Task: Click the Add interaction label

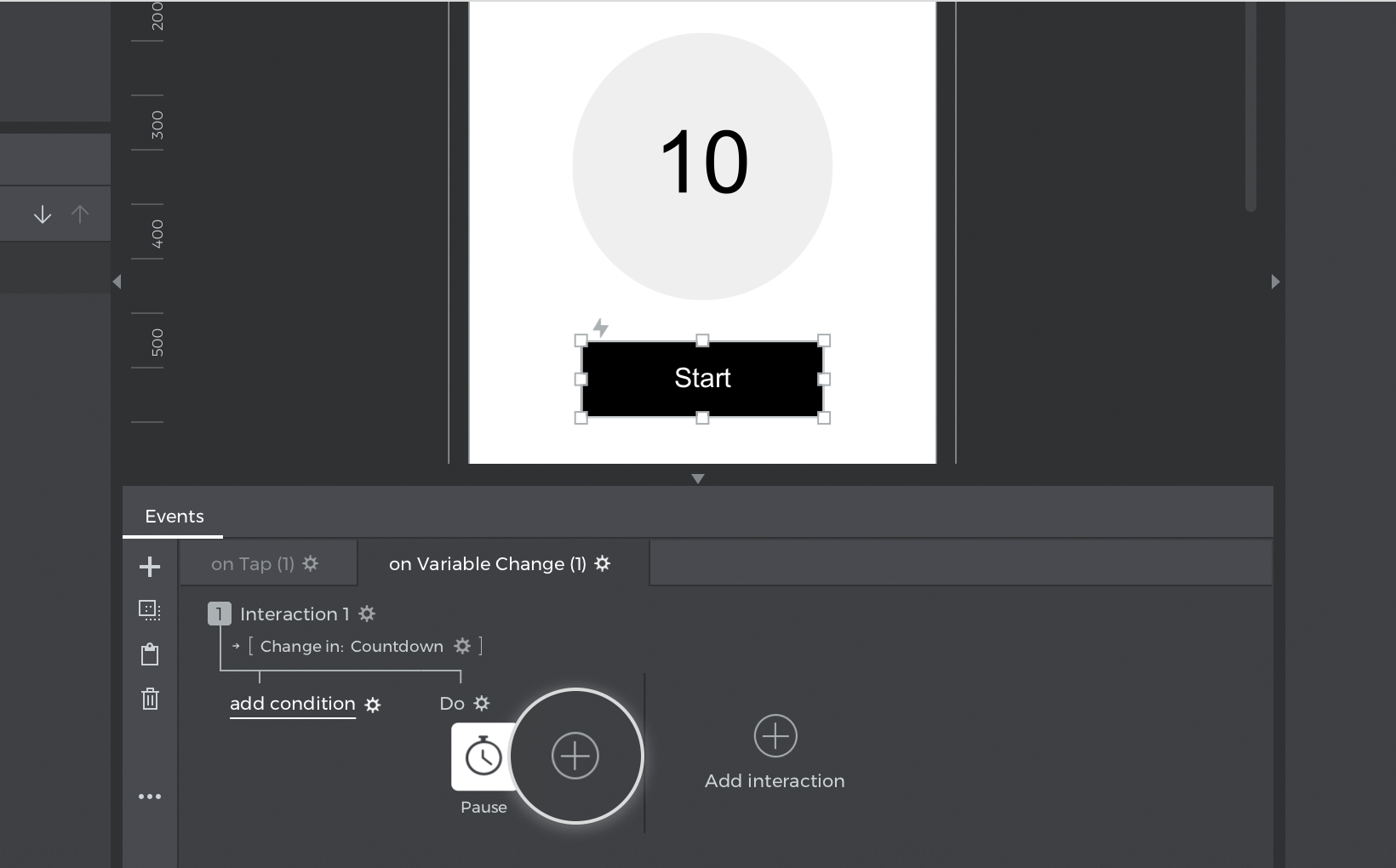Action: point(775,781)
